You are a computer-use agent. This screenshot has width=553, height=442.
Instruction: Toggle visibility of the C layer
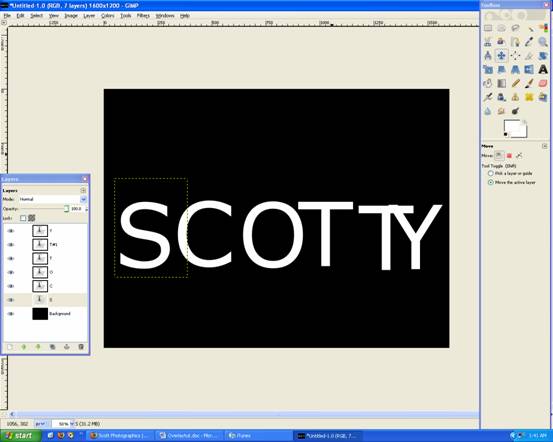(11, 286)
